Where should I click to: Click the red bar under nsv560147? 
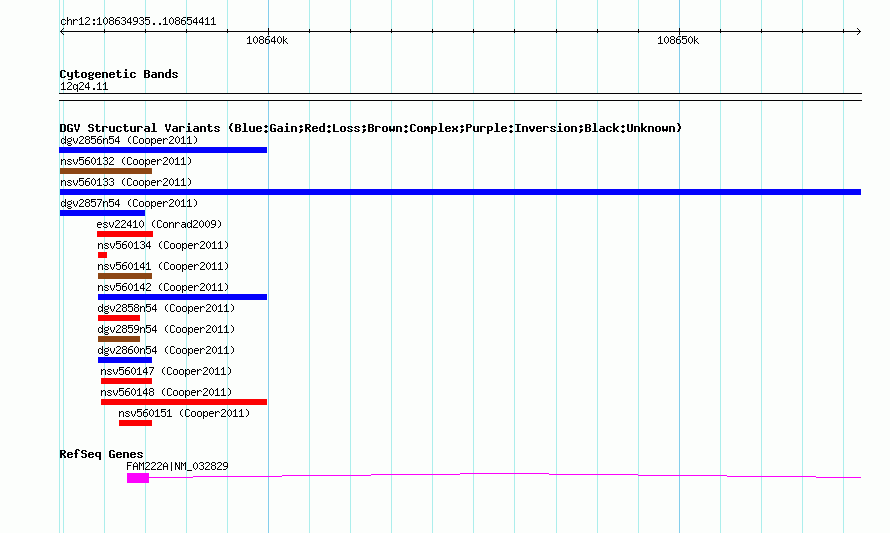[x=127, y=381]
